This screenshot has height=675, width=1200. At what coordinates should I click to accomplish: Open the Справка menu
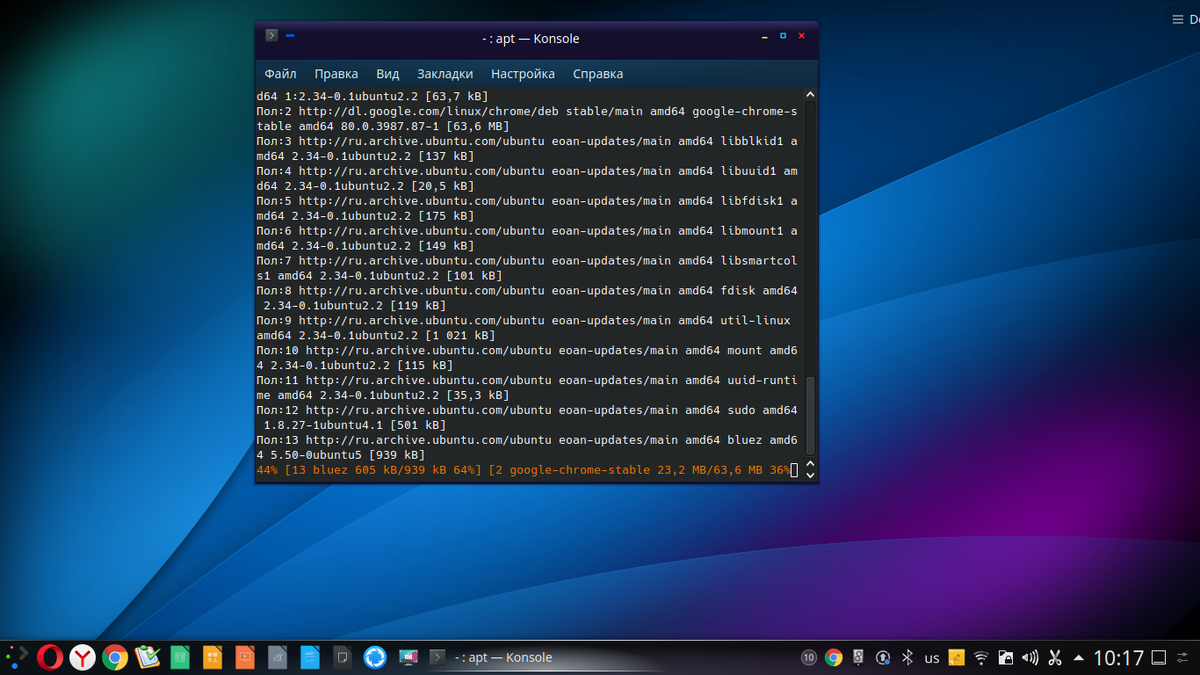coord(598,74)
